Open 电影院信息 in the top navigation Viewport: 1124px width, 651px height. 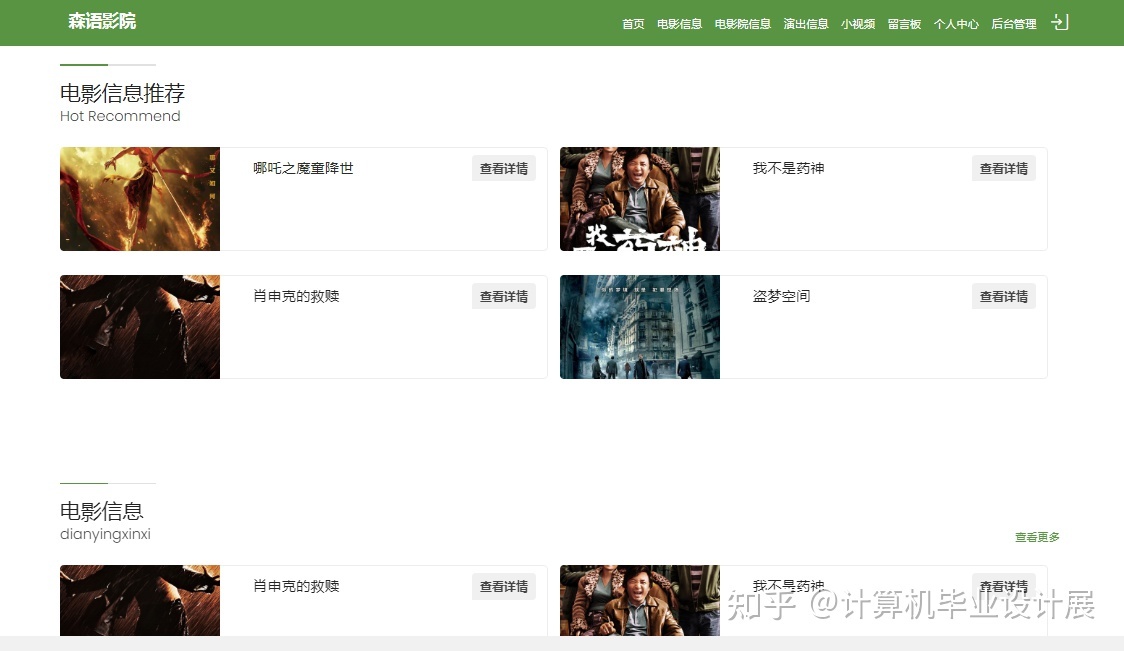742,24
